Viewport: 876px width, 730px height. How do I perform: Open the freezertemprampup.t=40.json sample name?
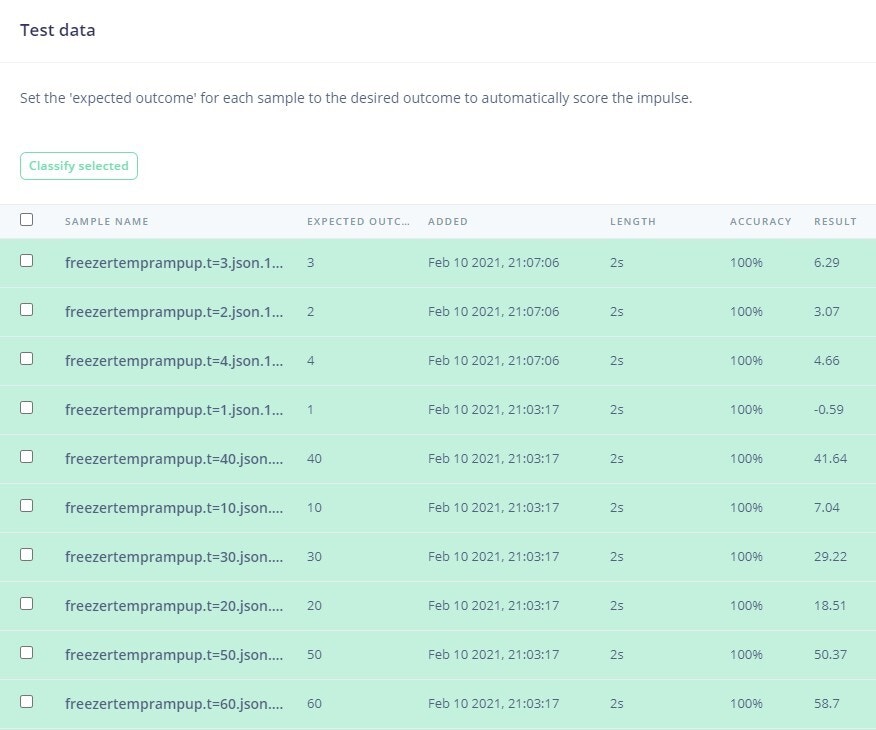(174, 459)
